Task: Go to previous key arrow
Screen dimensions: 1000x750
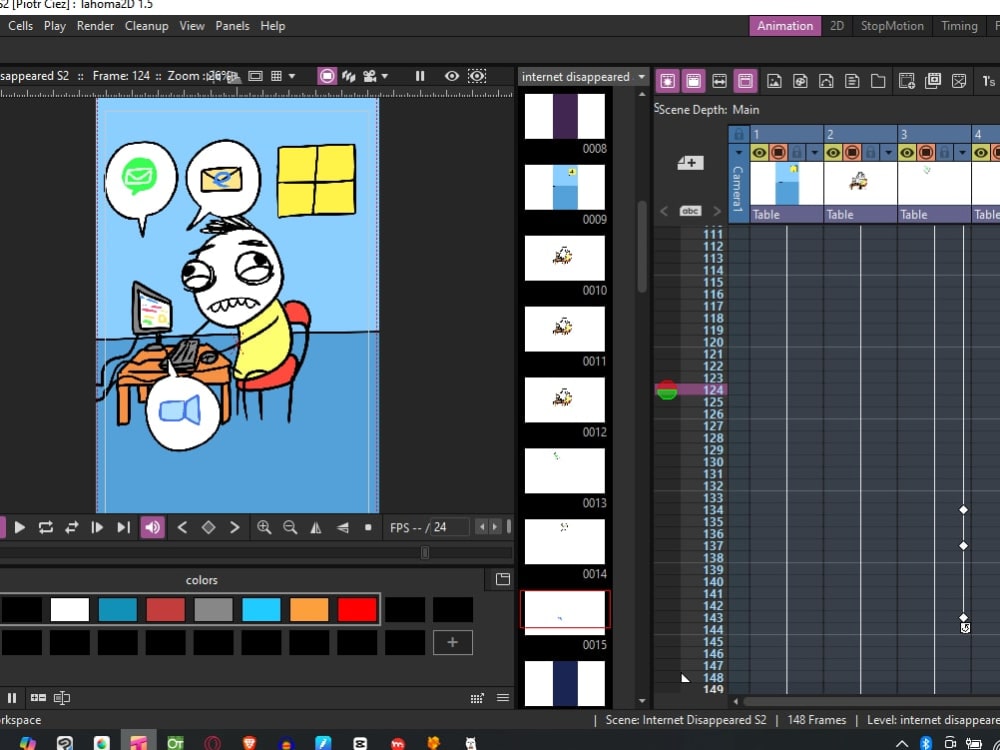Action: (182, 527)
